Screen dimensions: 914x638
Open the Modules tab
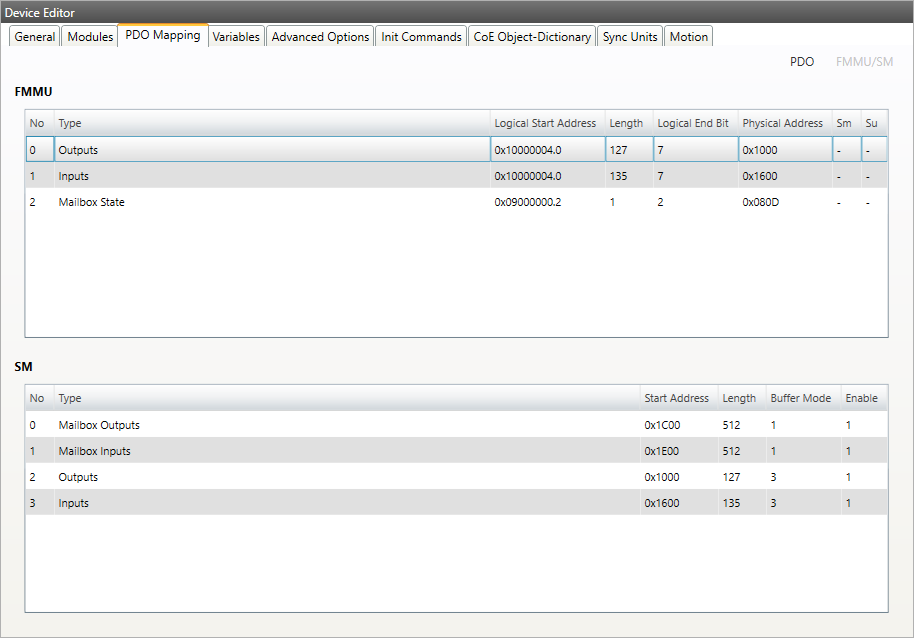90,37
